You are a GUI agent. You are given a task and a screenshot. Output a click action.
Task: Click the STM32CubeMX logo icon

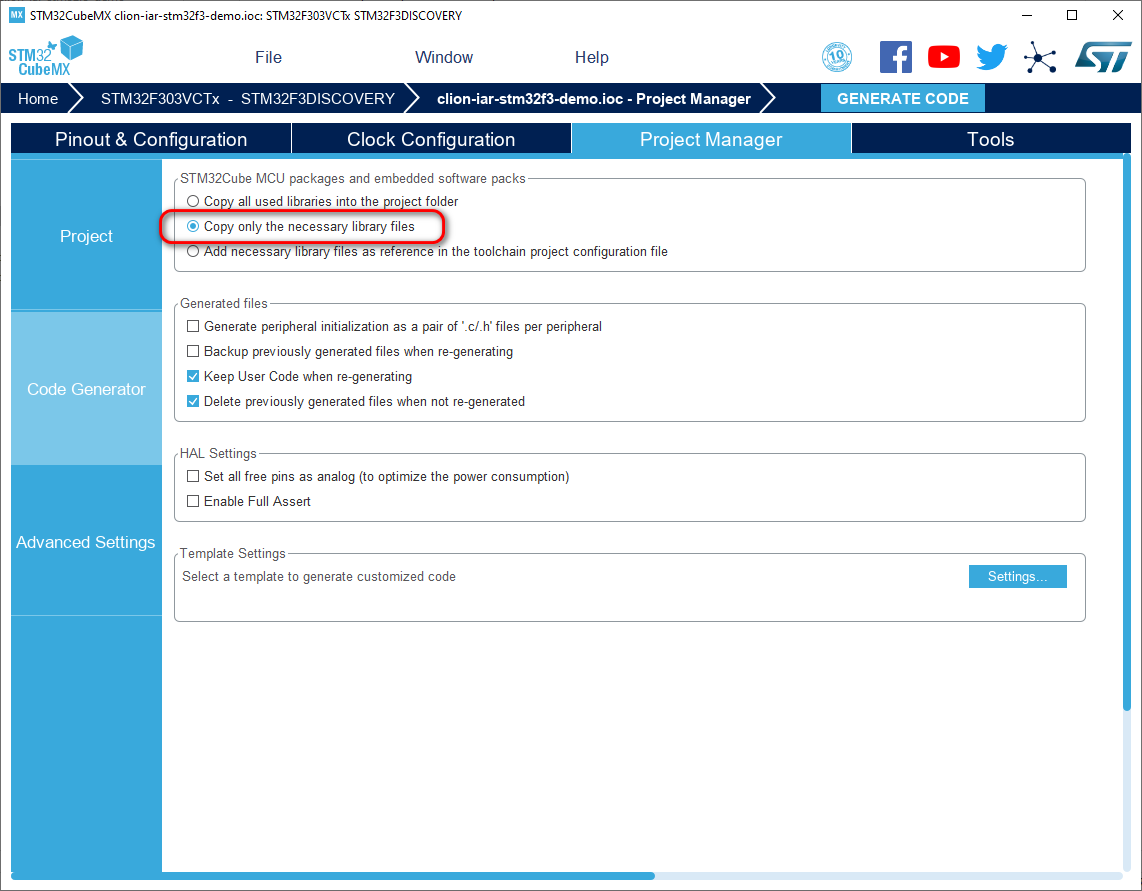(x=45, y=57)
